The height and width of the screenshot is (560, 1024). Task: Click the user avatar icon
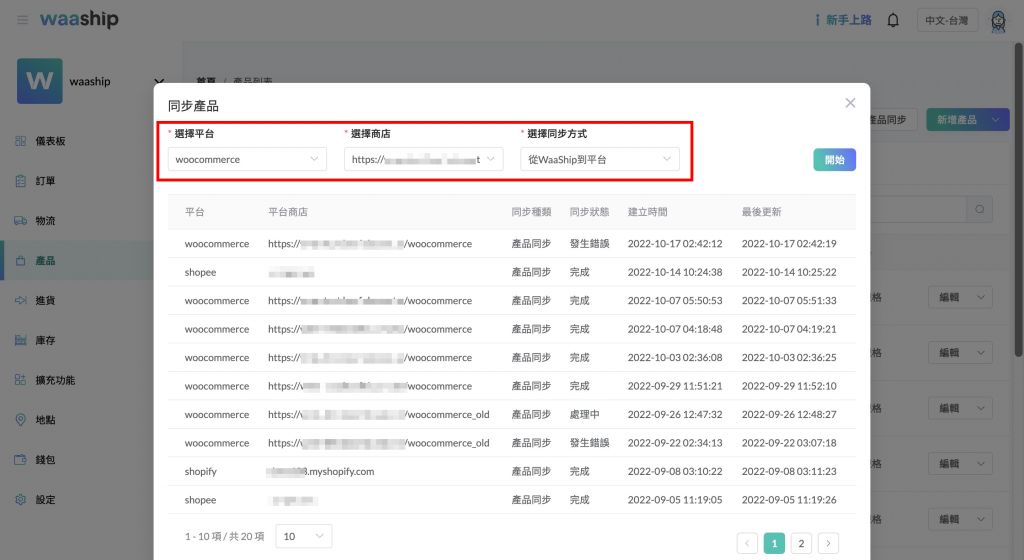(997, 20)
